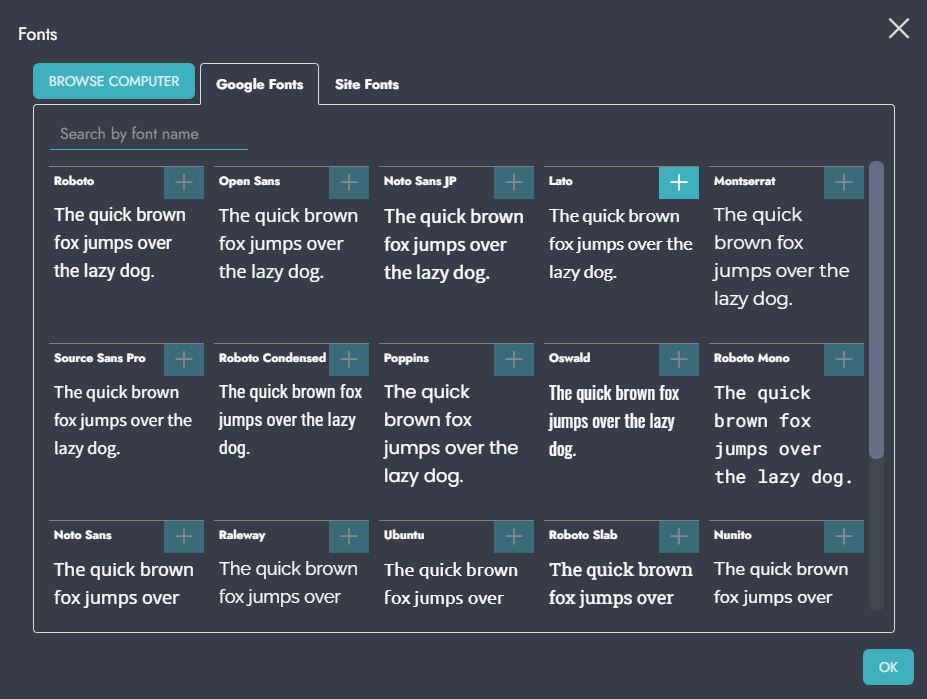Add Ubuntu font using plus icon
Screen dimensions: 927x699
pyautogui.click(x=513, y=536)
